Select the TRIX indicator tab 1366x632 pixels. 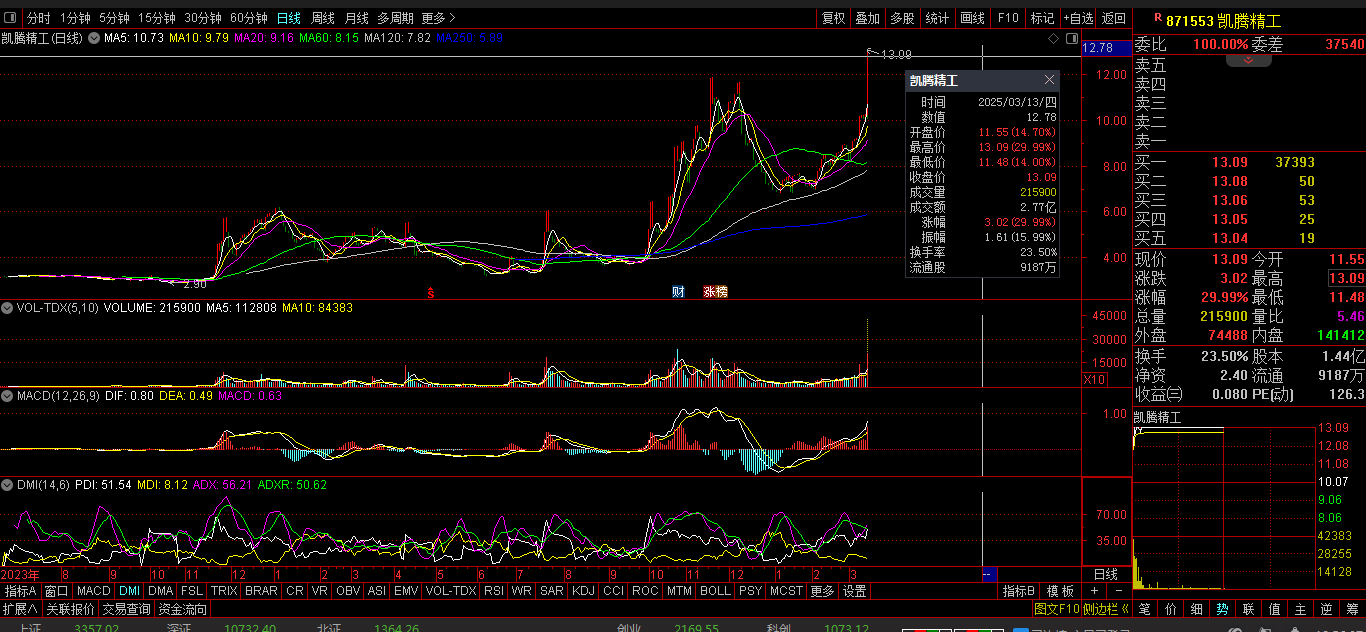(x=224, y=591)
